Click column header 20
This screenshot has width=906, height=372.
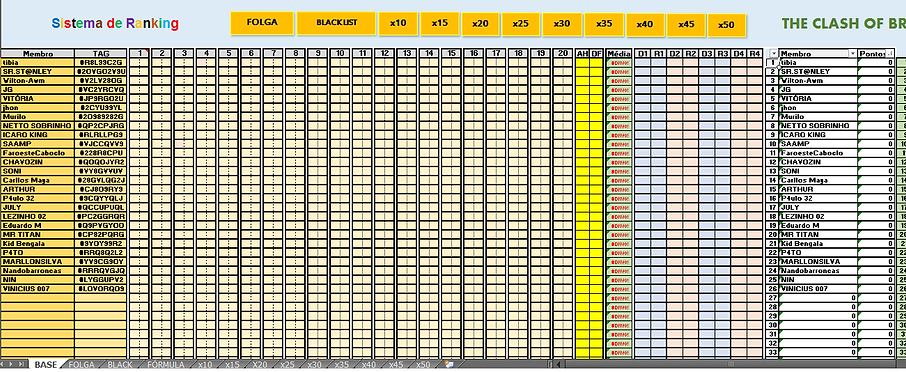coord(563,54)
